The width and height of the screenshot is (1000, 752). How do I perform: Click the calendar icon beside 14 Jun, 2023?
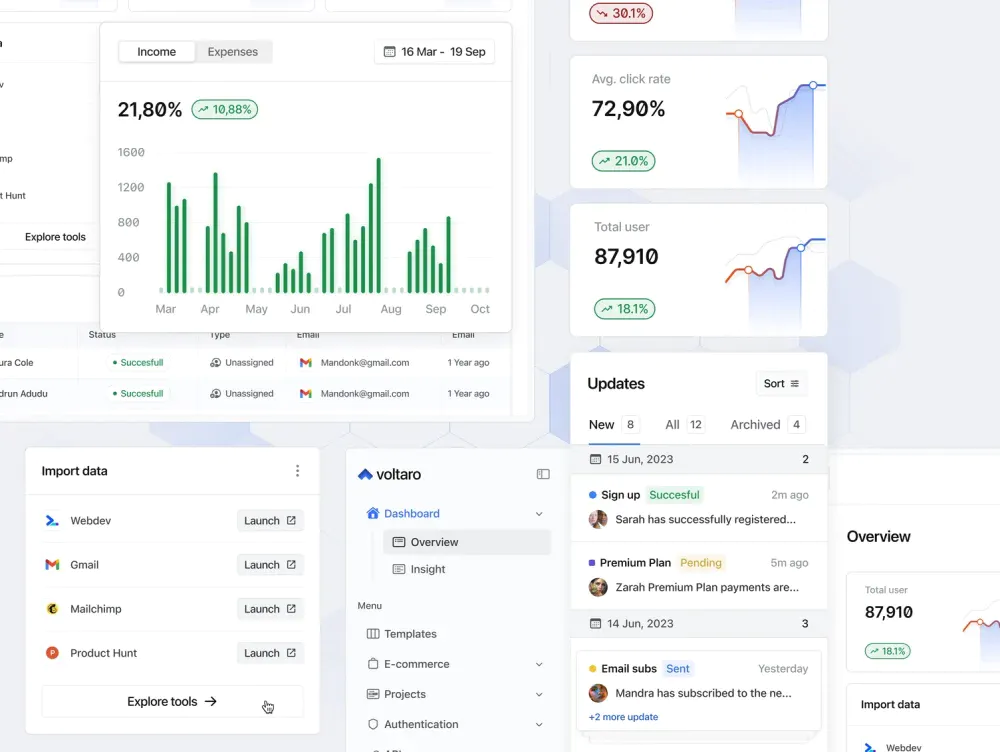tap(596, 623)
